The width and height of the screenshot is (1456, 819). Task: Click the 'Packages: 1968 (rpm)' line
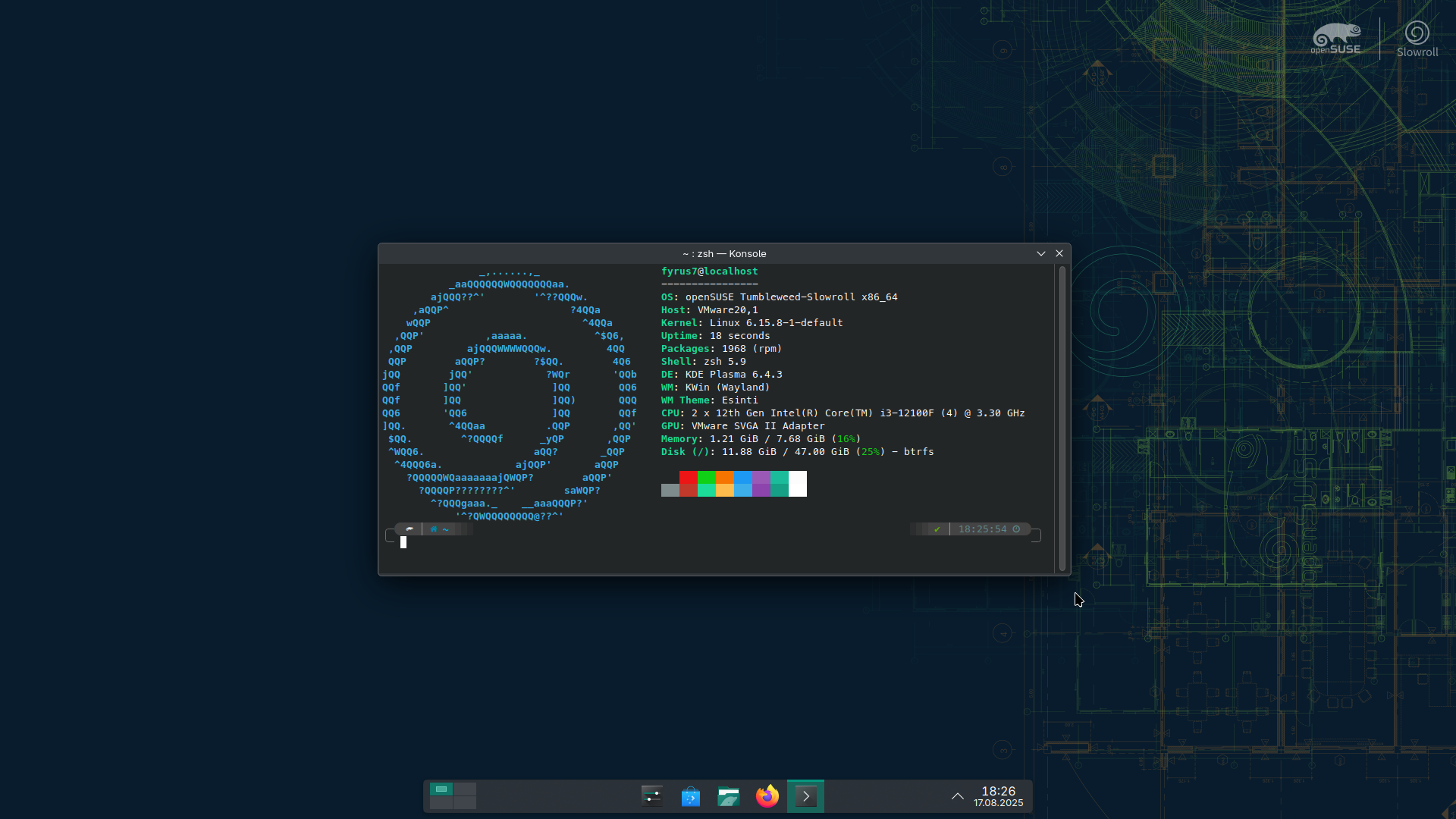722,349
